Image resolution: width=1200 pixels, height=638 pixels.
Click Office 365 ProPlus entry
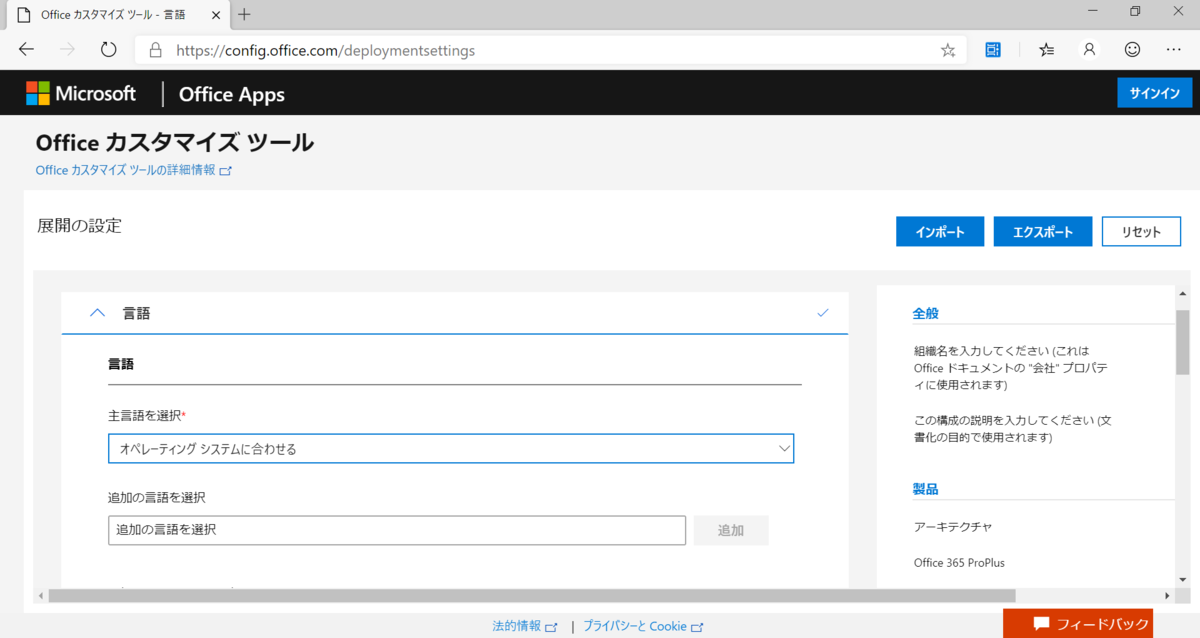(x=959, y=562)
